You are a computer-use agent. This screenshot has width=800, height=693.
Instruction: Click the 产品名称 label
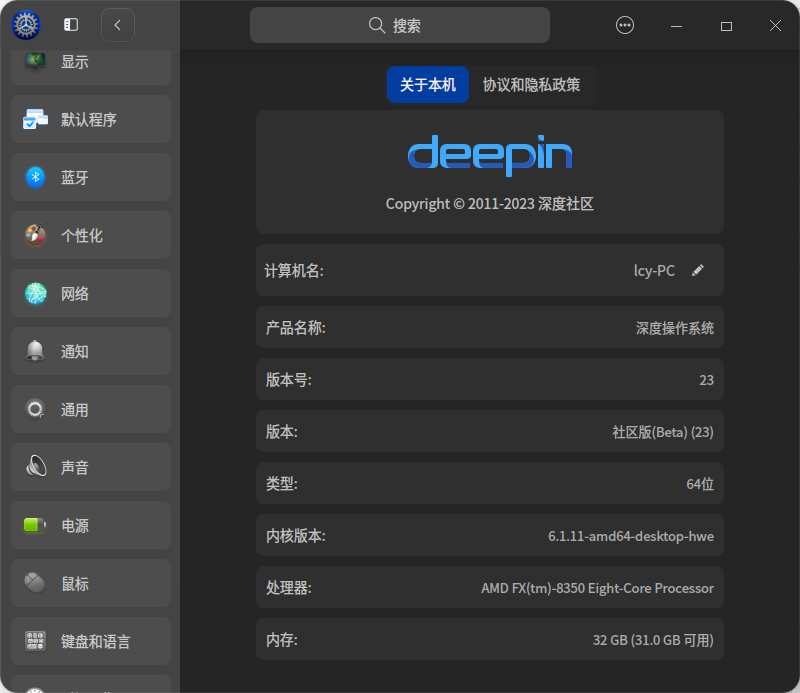(295, 328)
